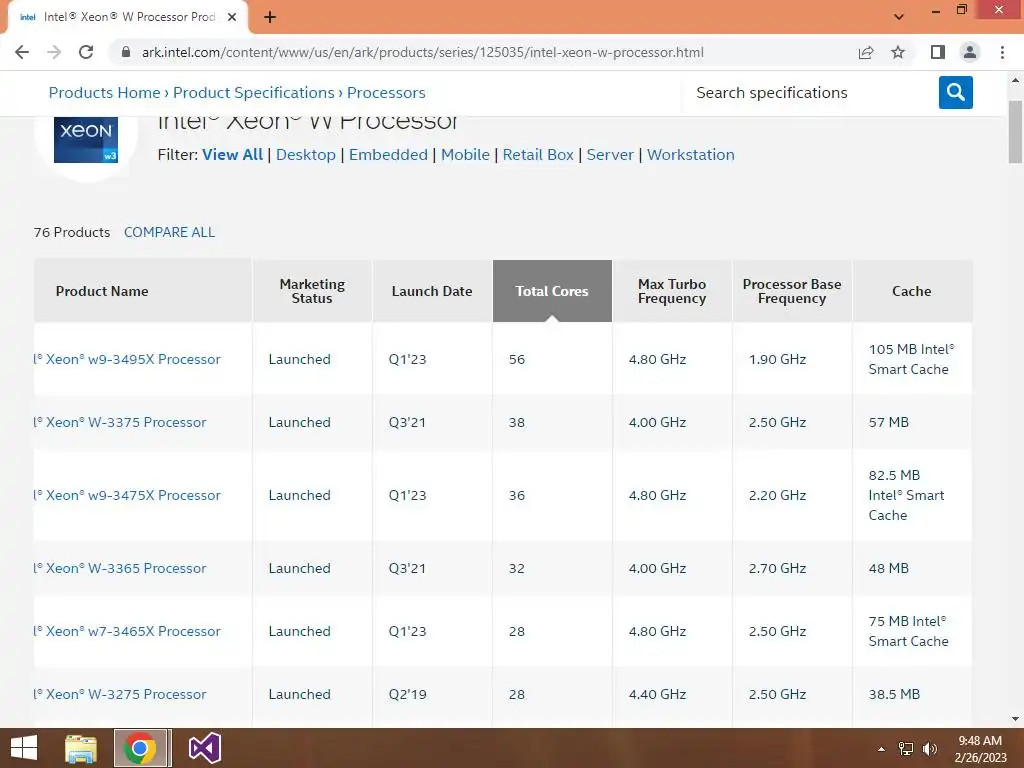Click the browser forward arrow

click(54, 52)
